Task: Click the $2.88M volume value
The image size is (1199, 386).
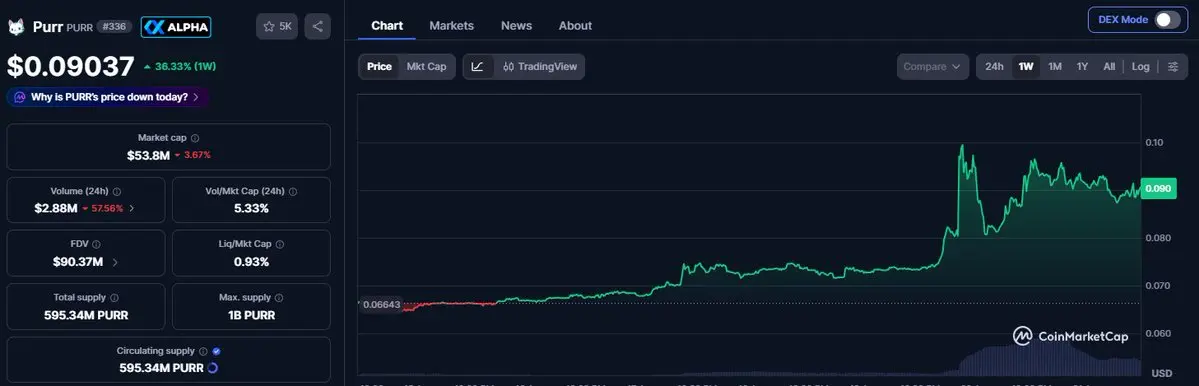Action: point(56,209)
